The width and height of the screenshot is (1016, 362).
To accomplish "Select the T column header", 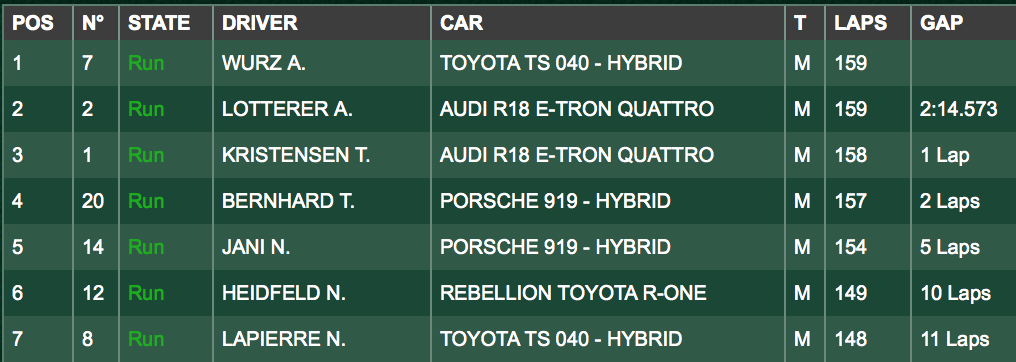I will pyautogui.click(x=800, y=23).
